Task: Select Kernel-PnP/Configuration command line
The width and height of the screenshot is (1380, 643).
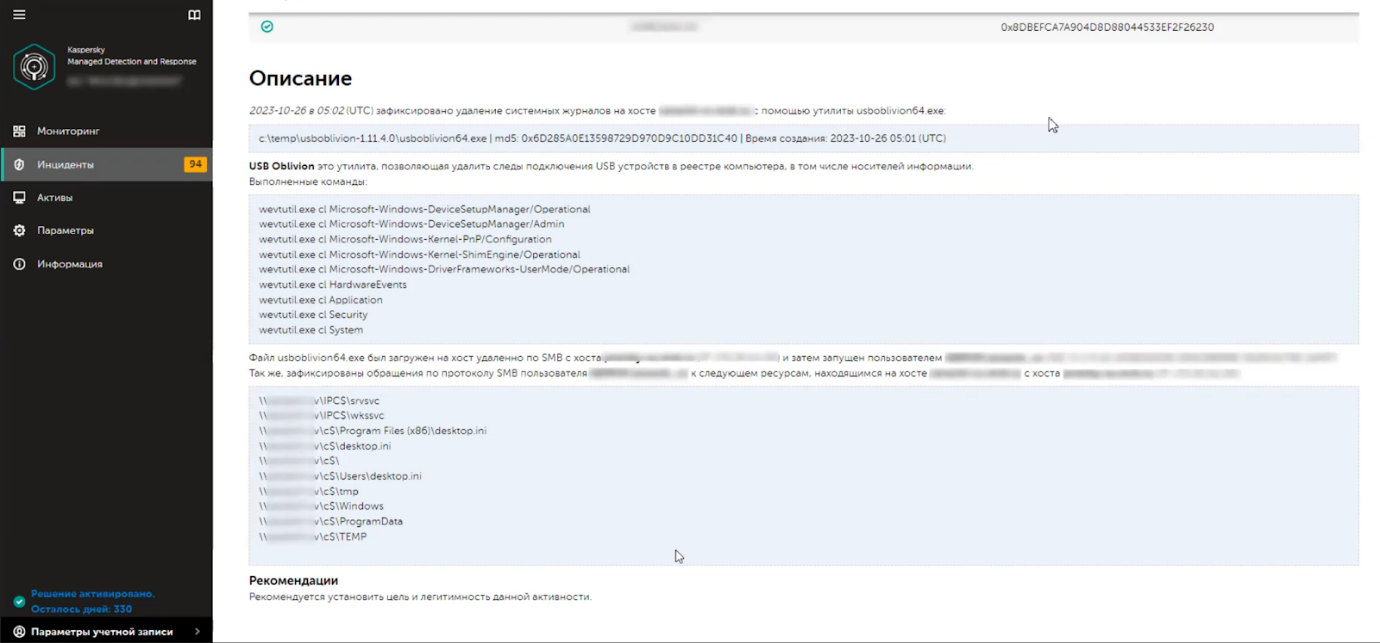Action: (405, 239)
